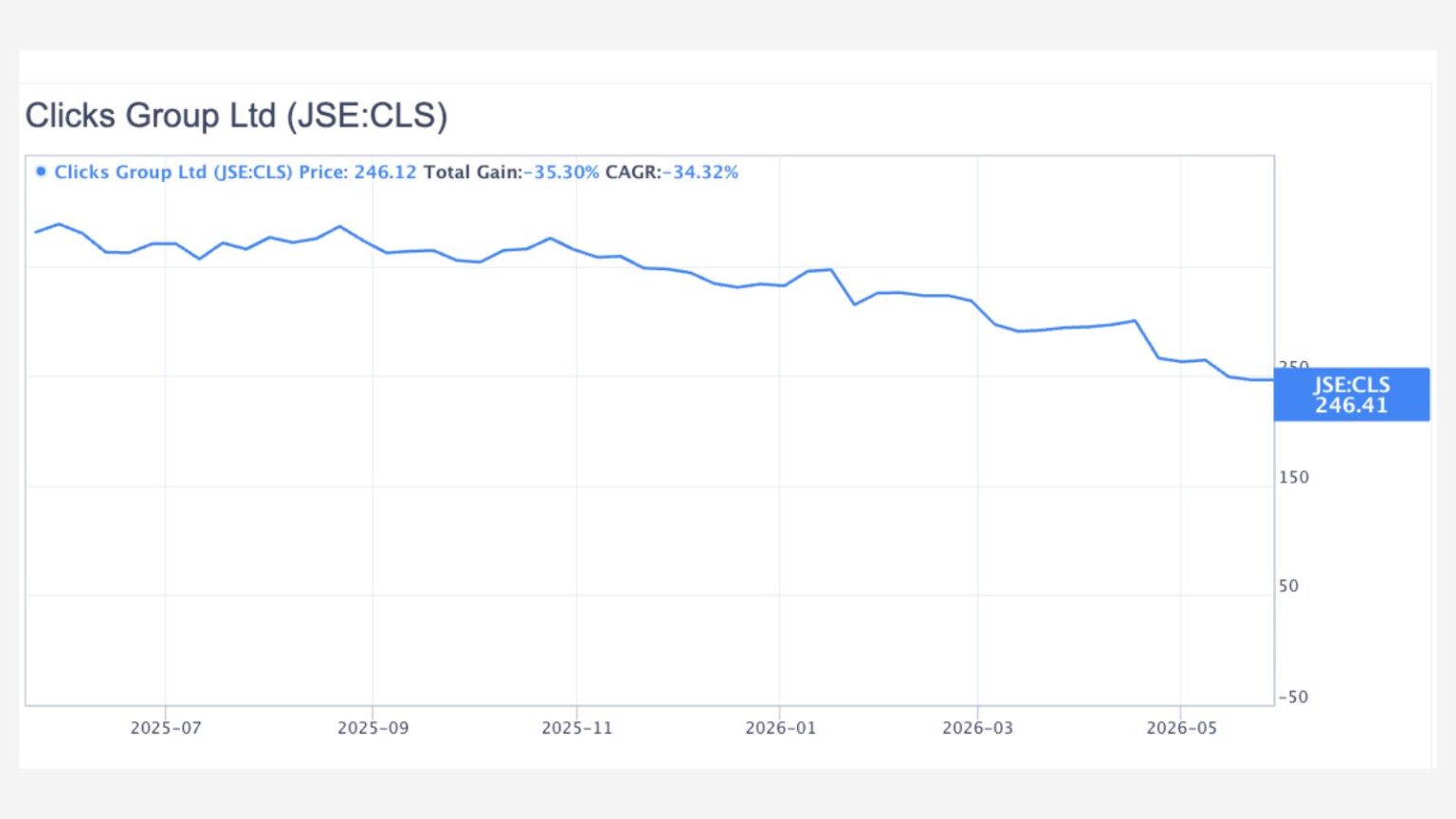Click the 2026-03 x-axis label
1456x819 pixels.
[x=977, y=728]
